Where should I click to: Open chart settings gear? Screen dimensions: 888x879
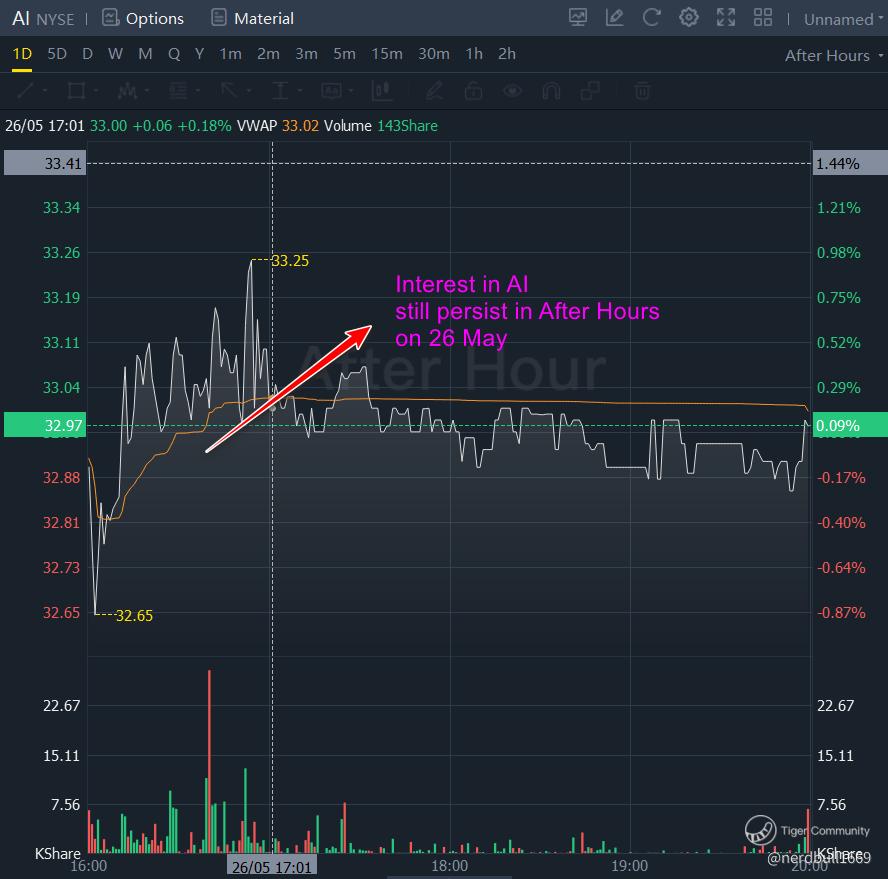[689, 18]
